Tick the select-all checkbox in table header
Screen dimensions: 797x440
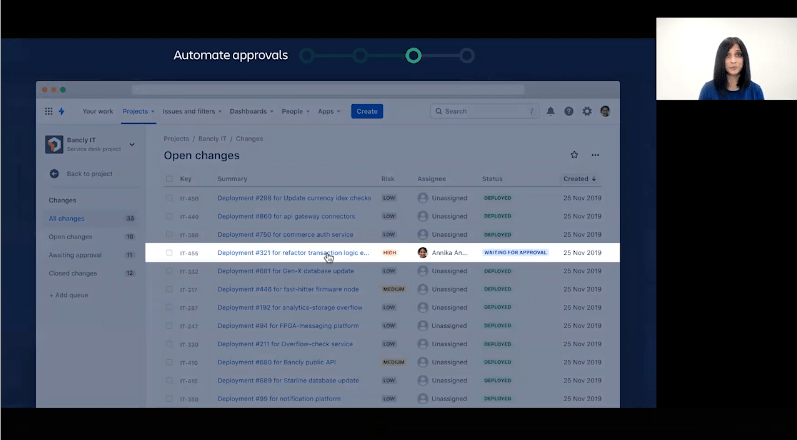169,179
